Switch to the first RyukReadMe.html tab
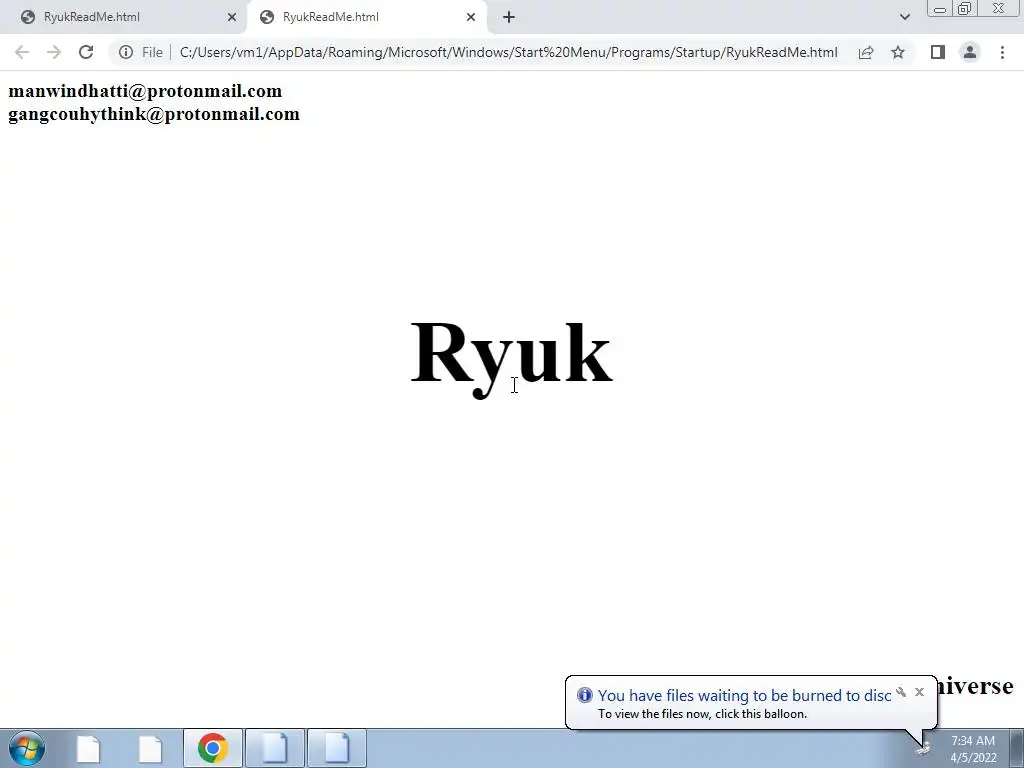The height and width of the screenshot is (768, 1024). pyautogui.click(x=124, y=17)
